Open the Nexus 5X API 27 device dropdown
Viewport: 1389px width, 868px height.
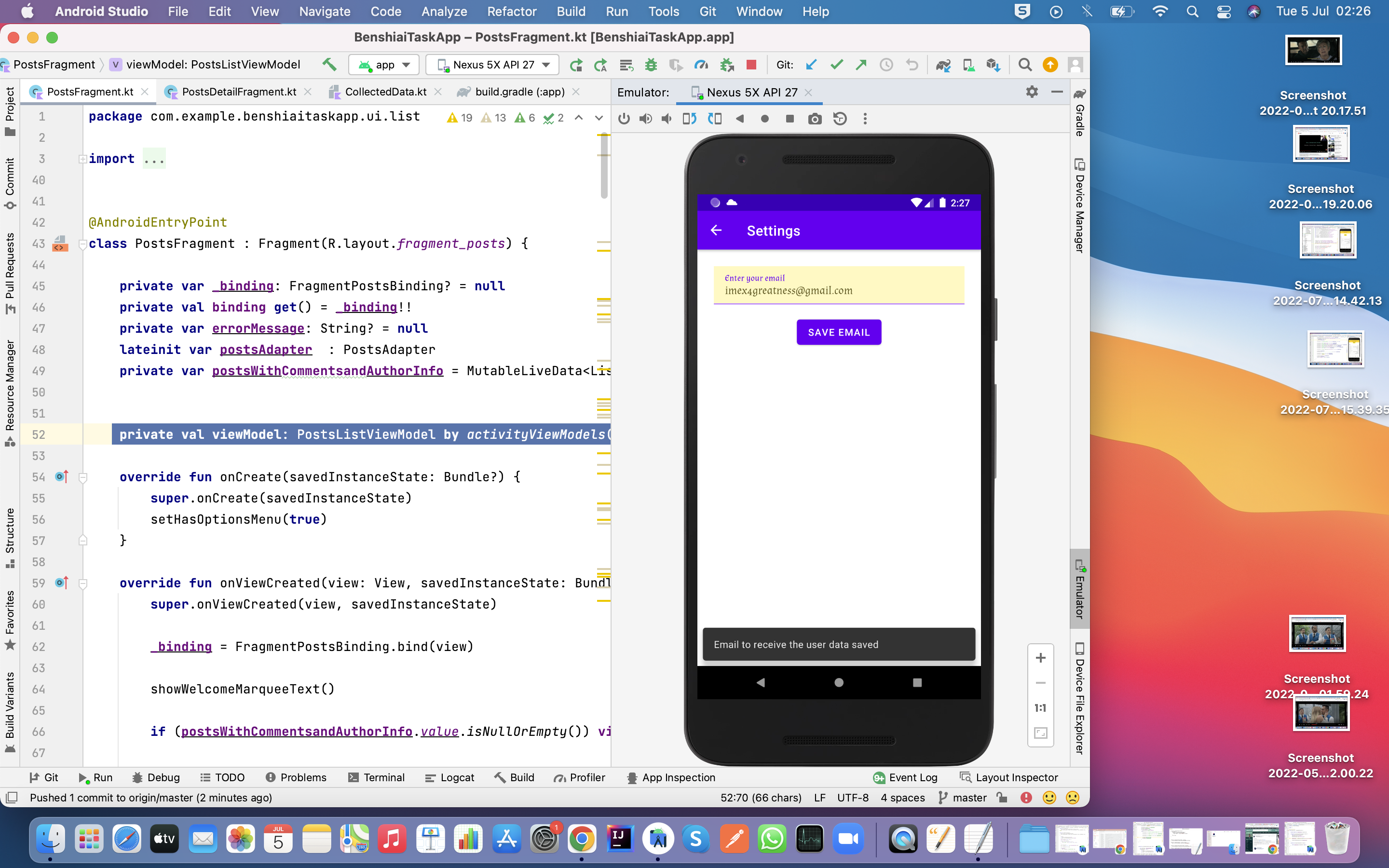pyautogui.click(x=493, y=65)
